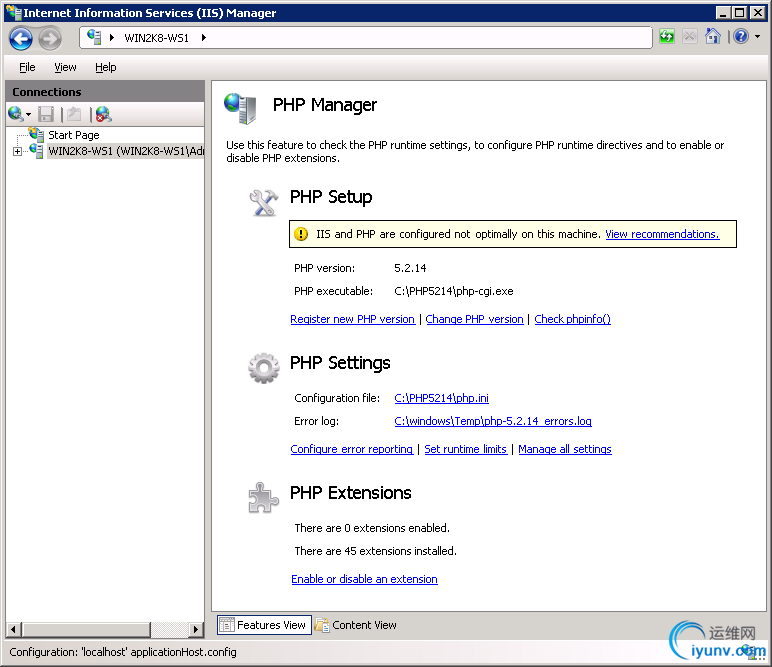Open C:\PHP5214\php.ini configuration file link

[441, 398]
